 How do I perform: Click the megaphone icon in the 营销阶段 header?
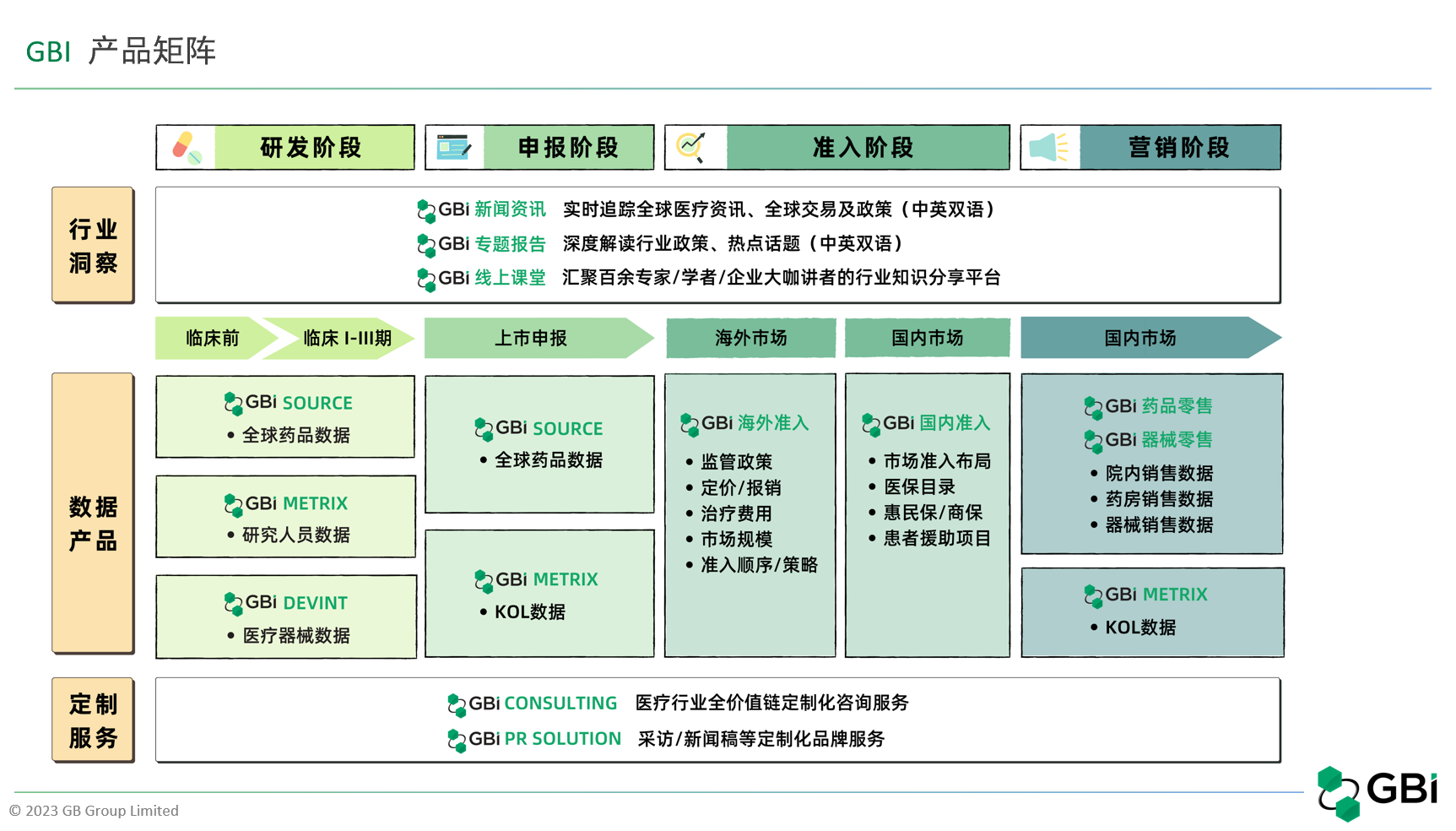pyautogui.click(x=1049, y=146)
